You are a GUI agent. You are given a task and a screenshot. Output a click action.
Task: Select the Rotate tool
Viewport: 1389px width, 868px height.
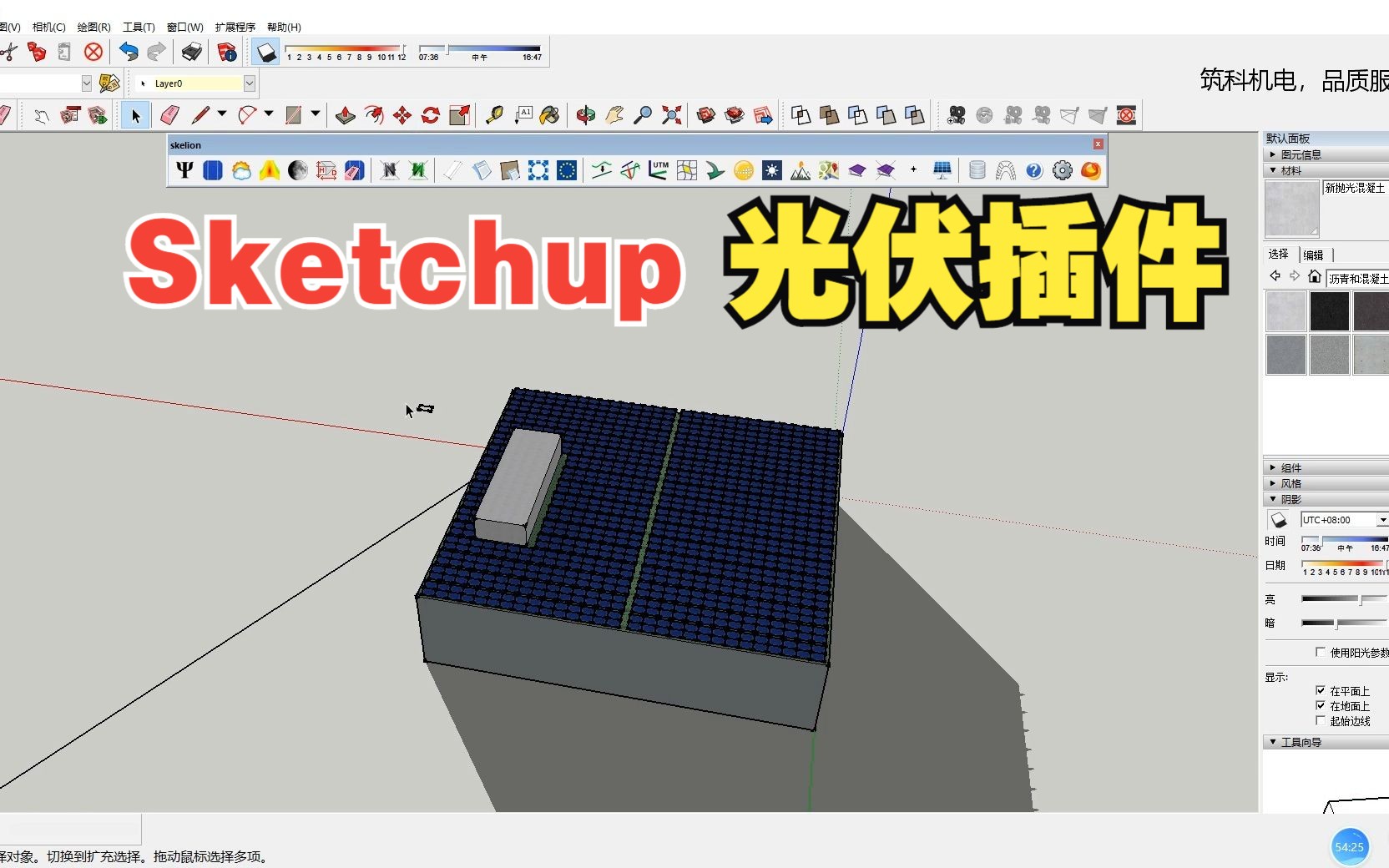[x=431, y=115]
